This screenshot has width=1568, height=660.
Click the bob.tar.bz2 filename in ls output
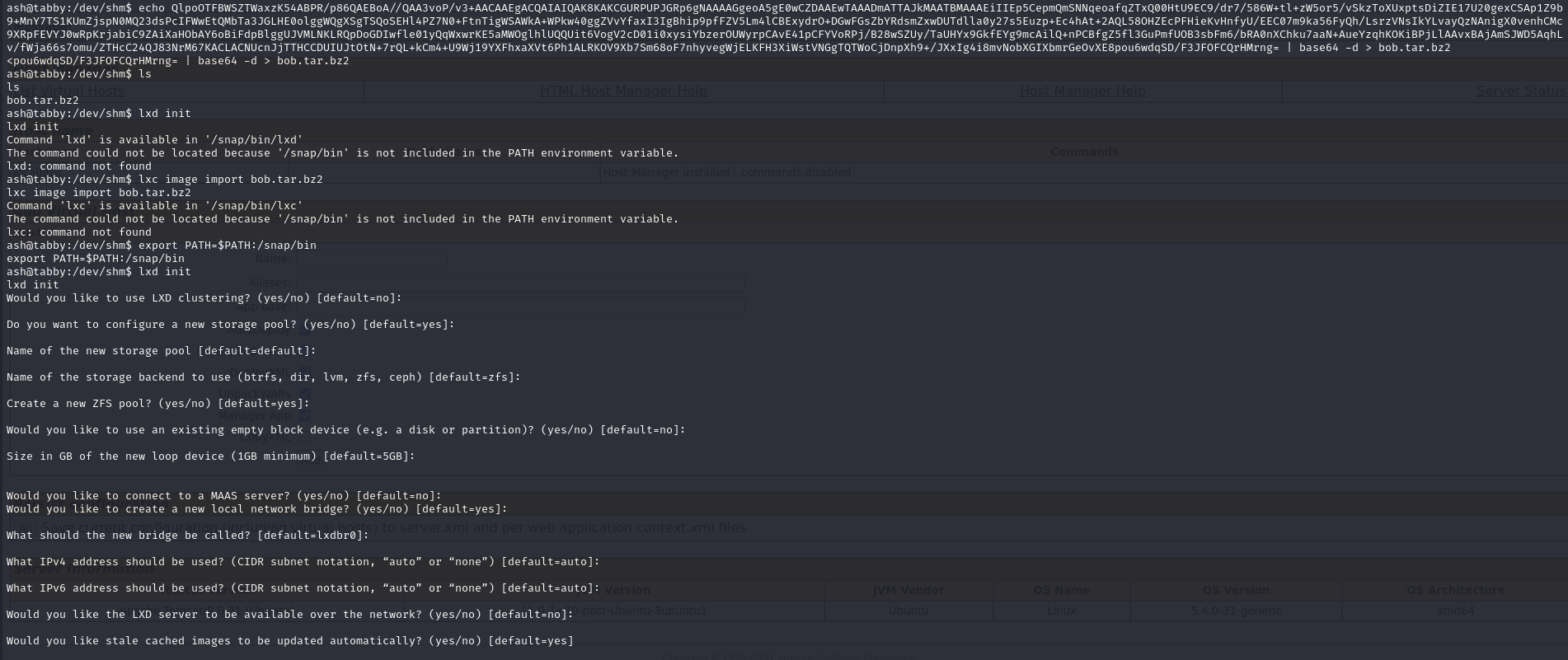[x=43, y=101]
